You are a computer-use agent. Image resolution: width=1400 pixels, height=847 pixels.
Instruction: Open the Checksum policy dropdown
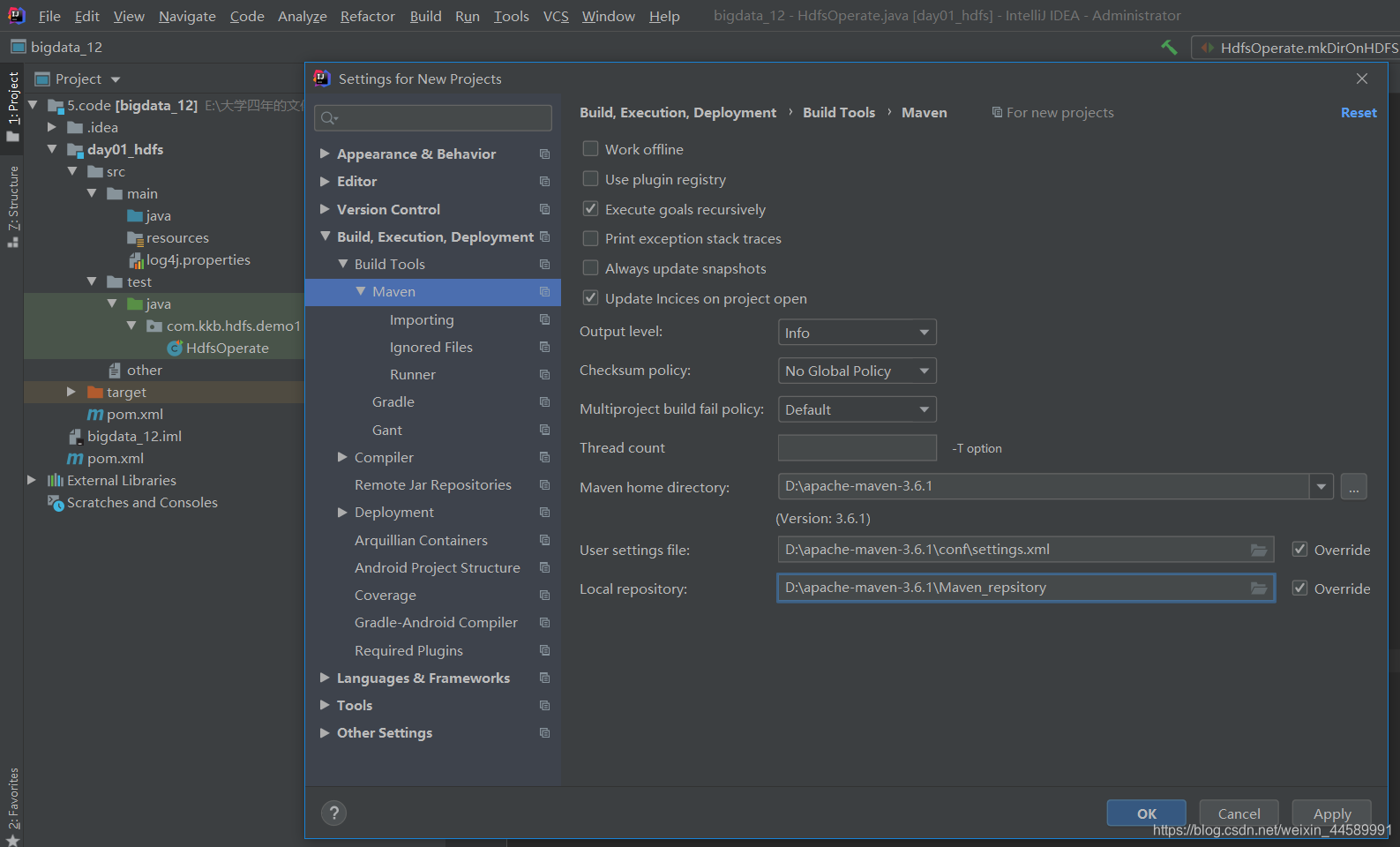pos(857,371)
